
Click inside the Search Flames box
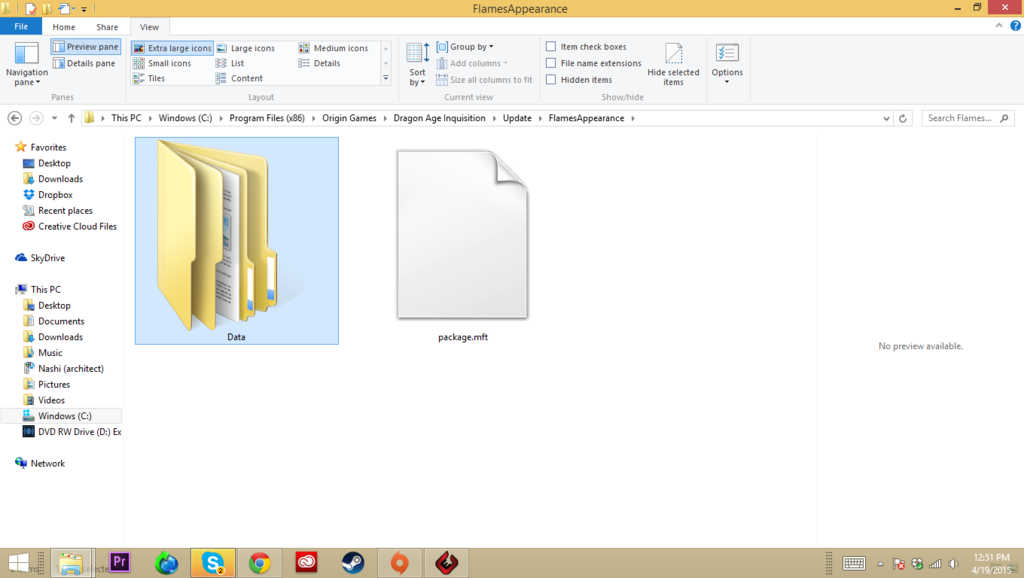pyautogui.click(x=962, y=117)
